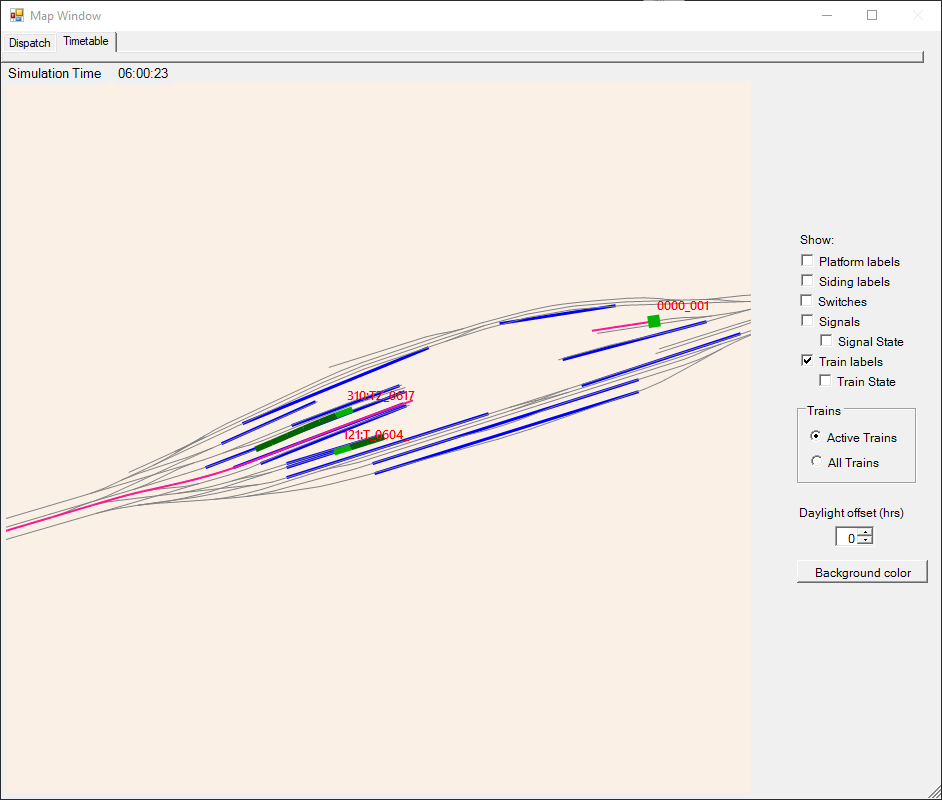942x800 pixels.
Task: Click into the Daylight offset value field
Action: click(x=847, y=538)
